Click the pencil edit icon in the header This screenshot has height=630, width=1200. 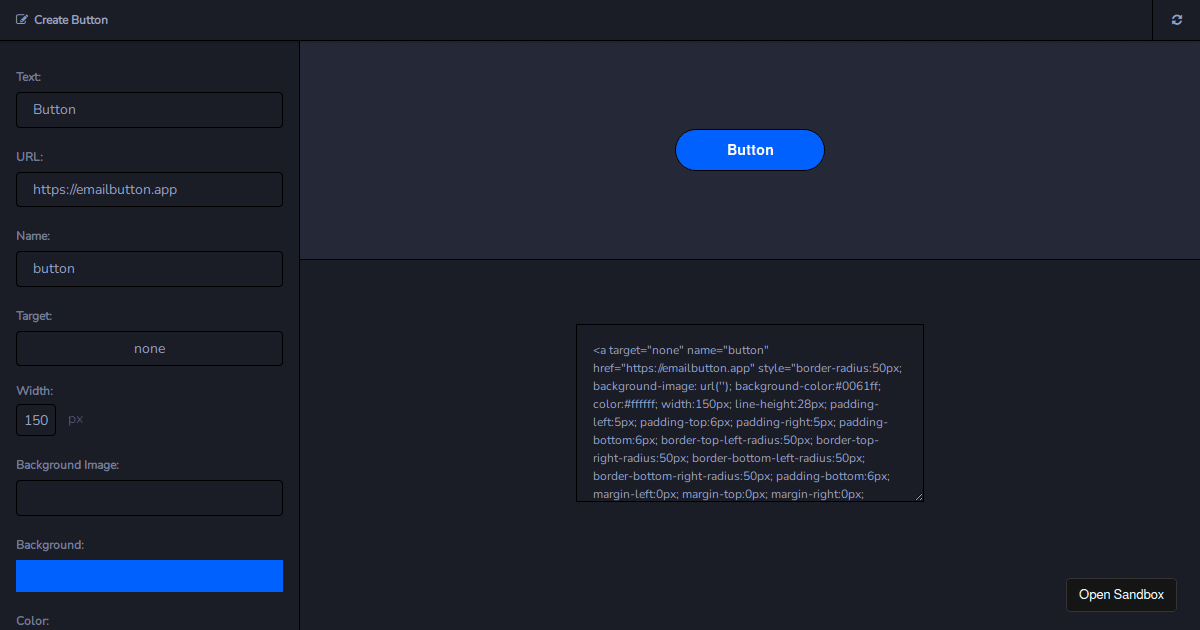coord(23,19)
